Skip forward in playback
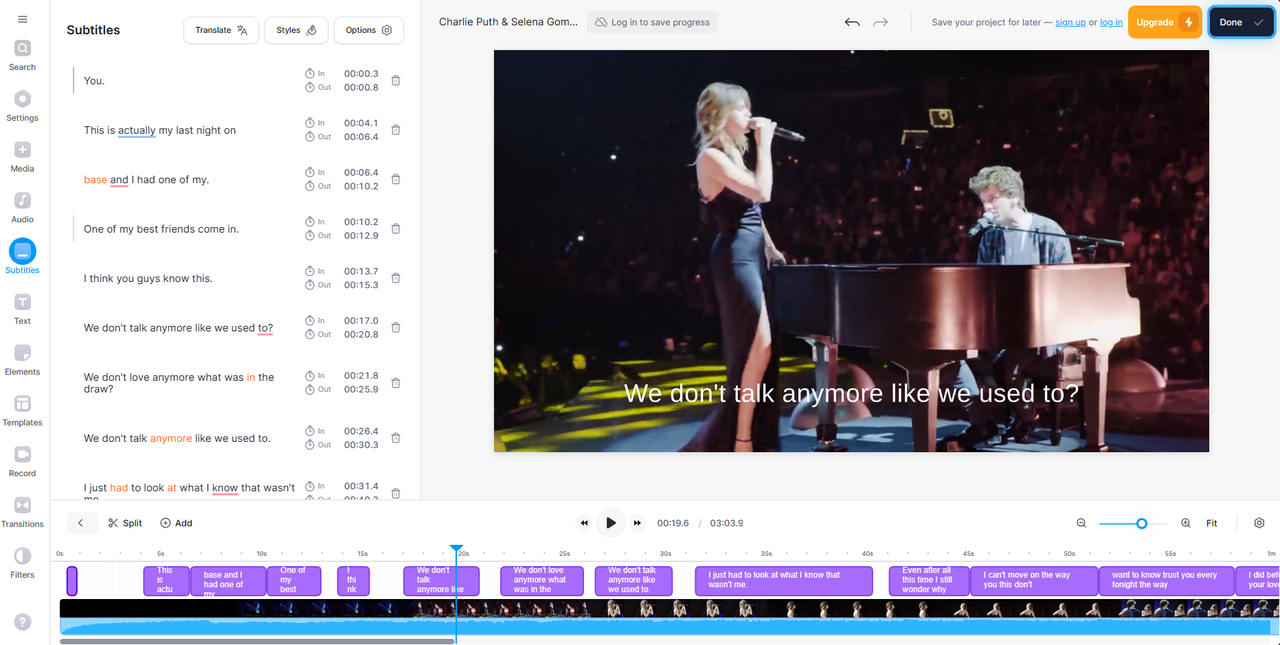Viewport: 1280px width, 645px height. tap(637, 523)
